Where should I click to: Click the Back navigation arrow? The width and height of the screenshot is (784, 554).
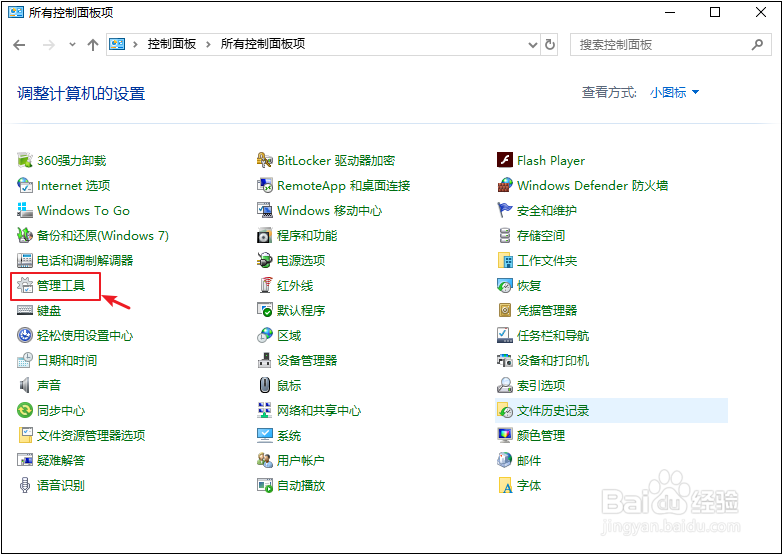pos(20,45)
